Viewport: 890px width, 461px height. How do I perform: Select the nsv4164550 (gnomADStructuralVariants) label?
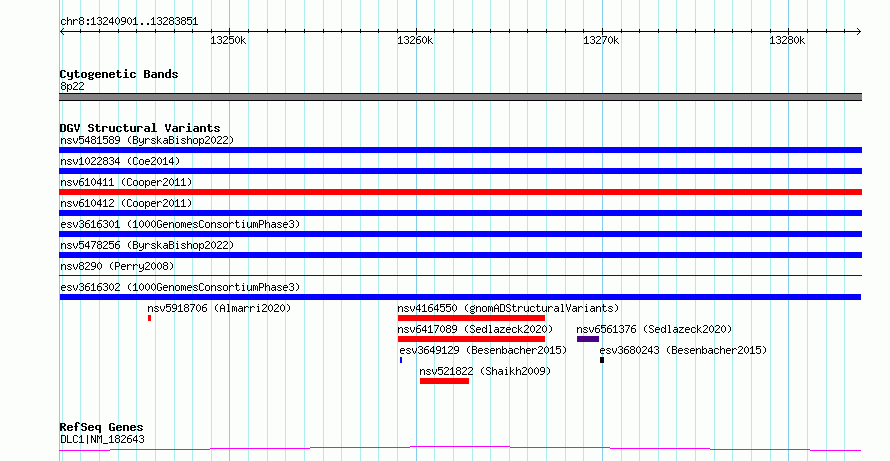(508, 308)
